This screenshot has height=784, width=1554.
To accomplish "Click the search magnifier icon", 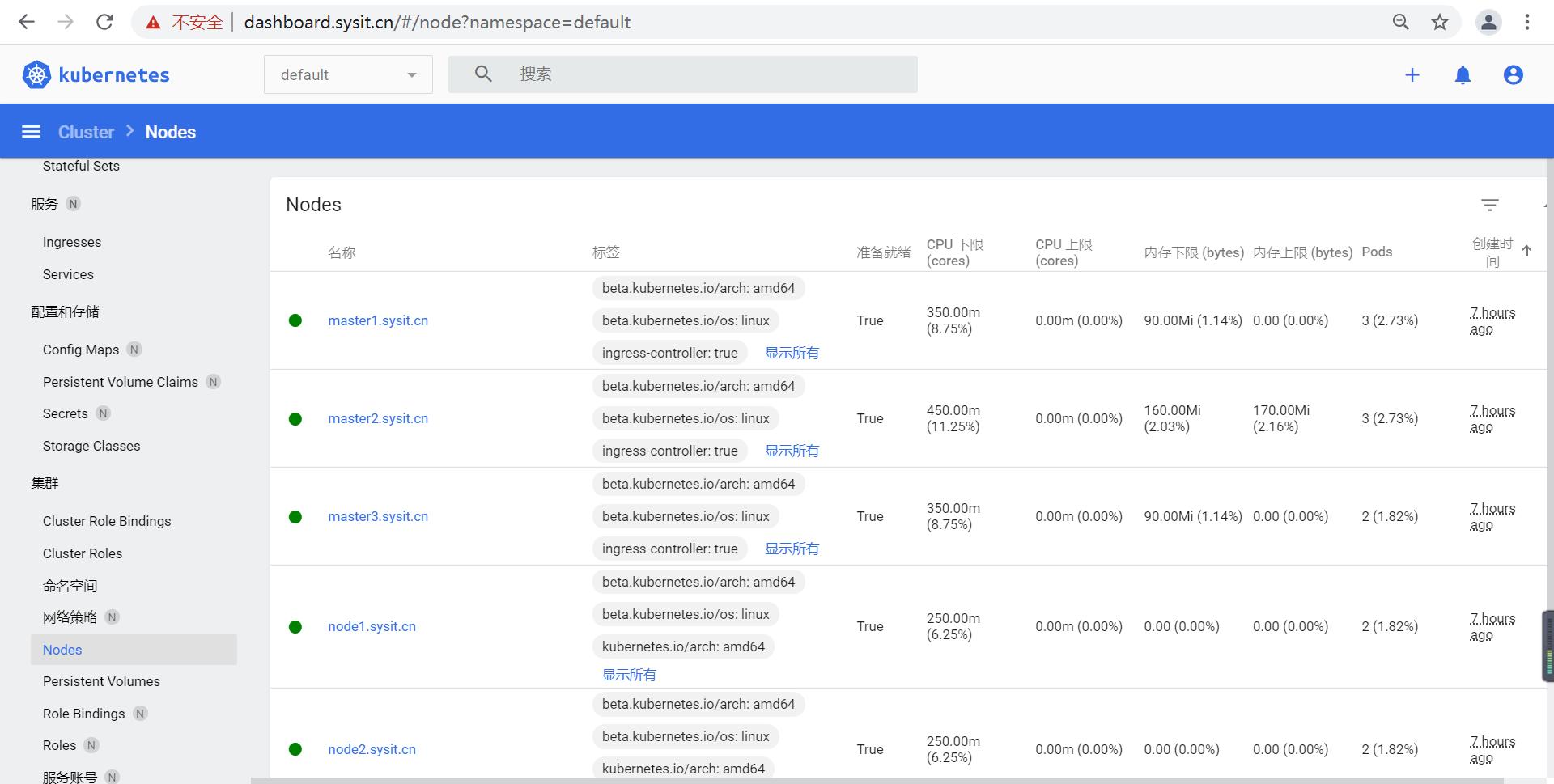I will click(482, 73).
